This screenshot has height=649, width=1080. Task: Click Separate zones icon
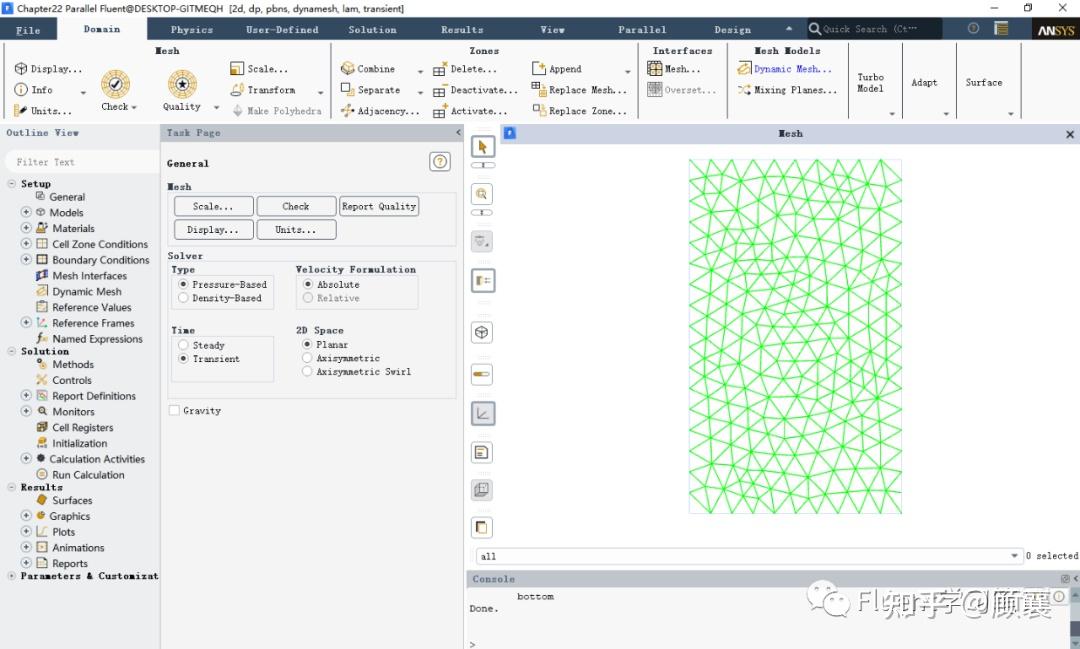click(348, 90)
